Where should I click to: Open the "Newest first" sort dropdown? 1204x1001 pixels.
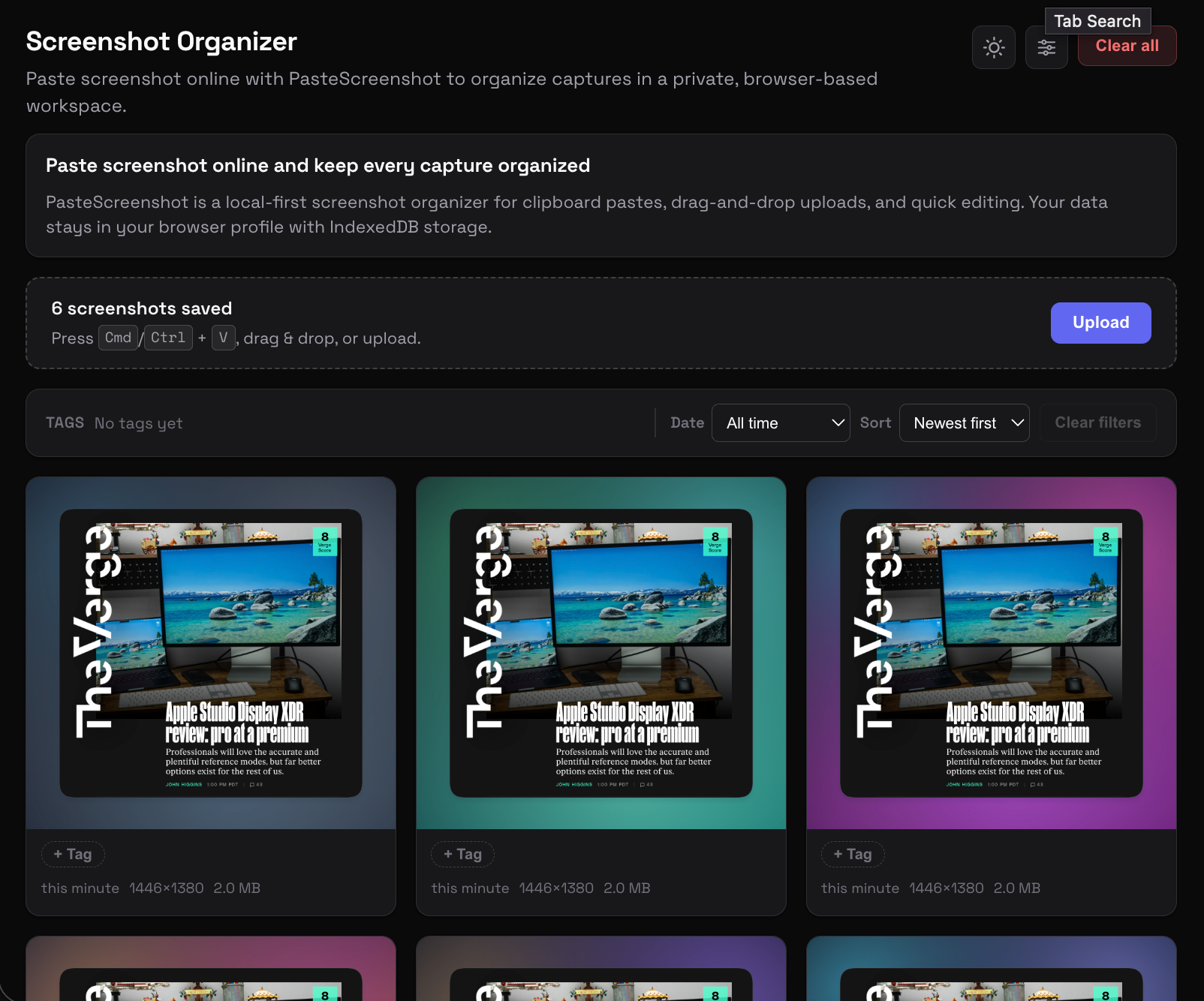[x=964, y=422]
